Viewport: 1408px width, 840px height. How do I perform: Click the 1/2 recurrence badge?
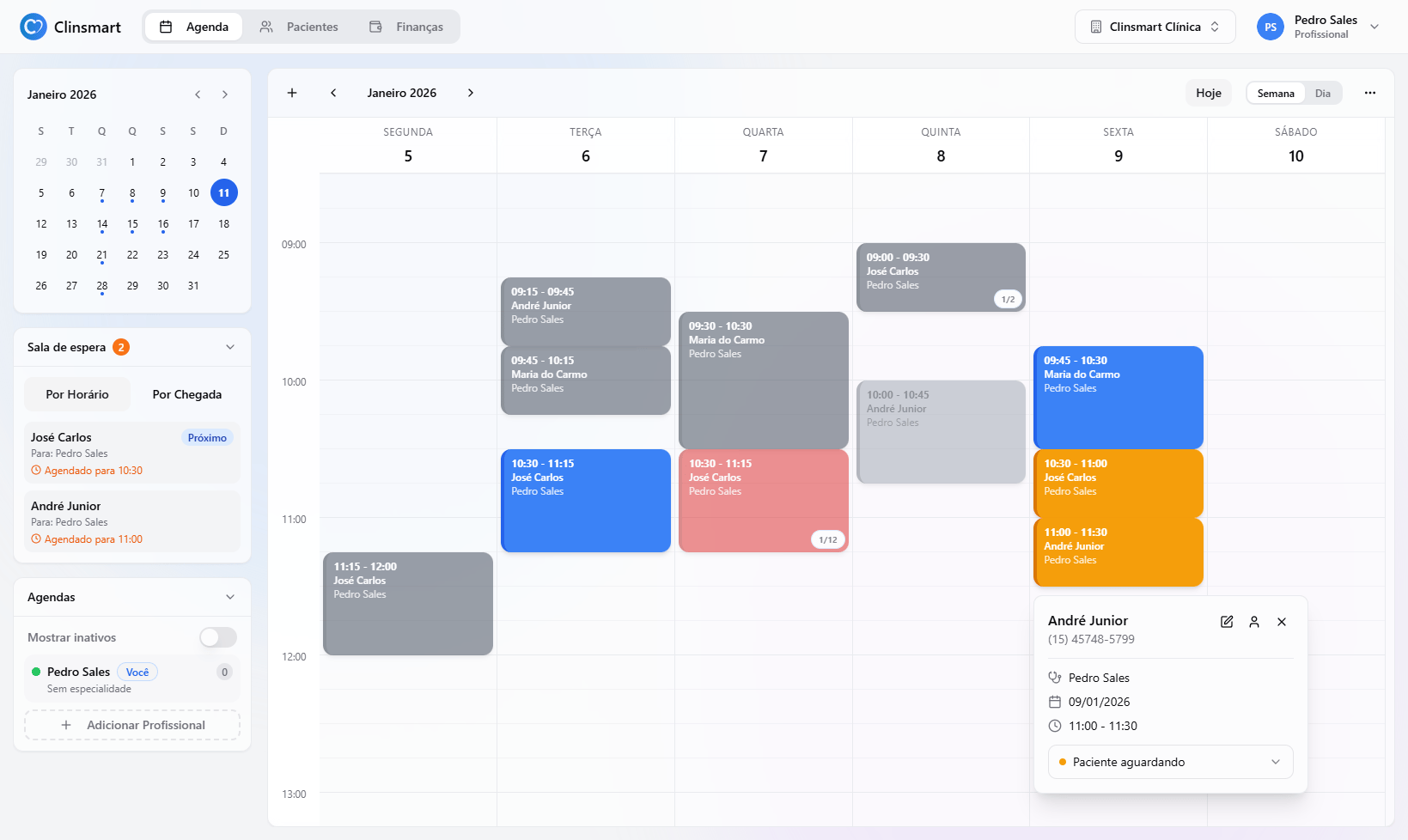tap(1009, 299)
